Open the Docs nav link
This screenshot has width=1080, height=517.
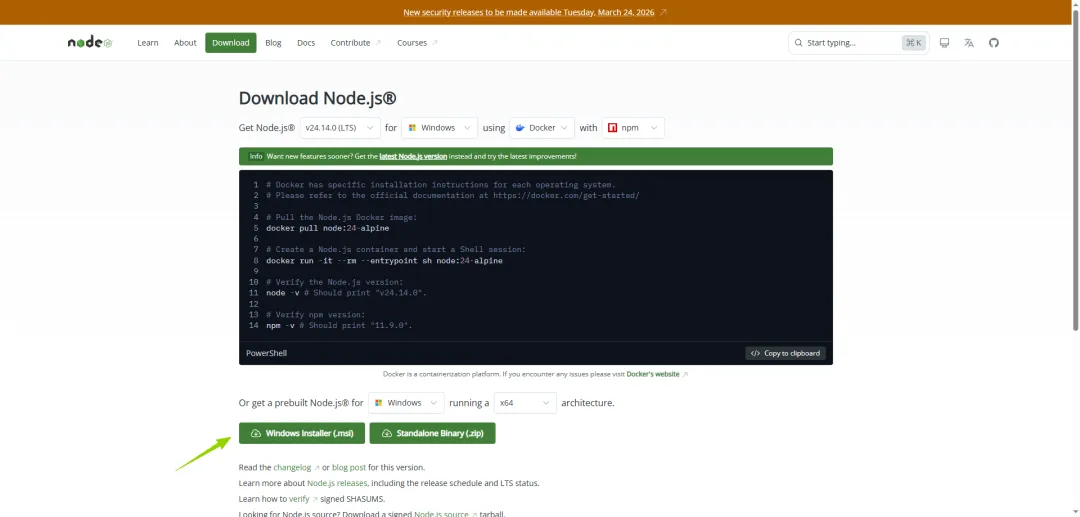click(306, 43)
